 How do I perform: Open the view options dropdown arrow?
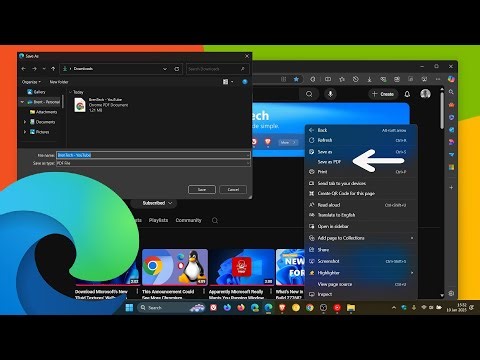tap(232, 82)
